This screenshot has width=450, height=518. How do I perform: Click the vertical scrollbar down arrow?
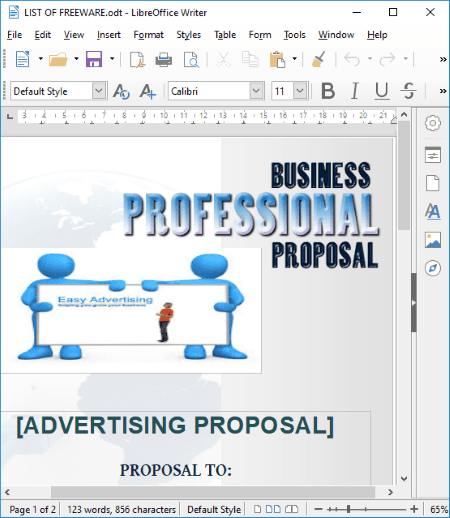[404, 479]
